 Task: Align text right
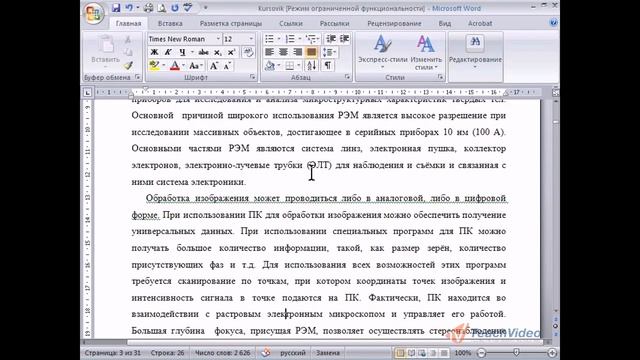pyautogui.click(x=297, y=52)
